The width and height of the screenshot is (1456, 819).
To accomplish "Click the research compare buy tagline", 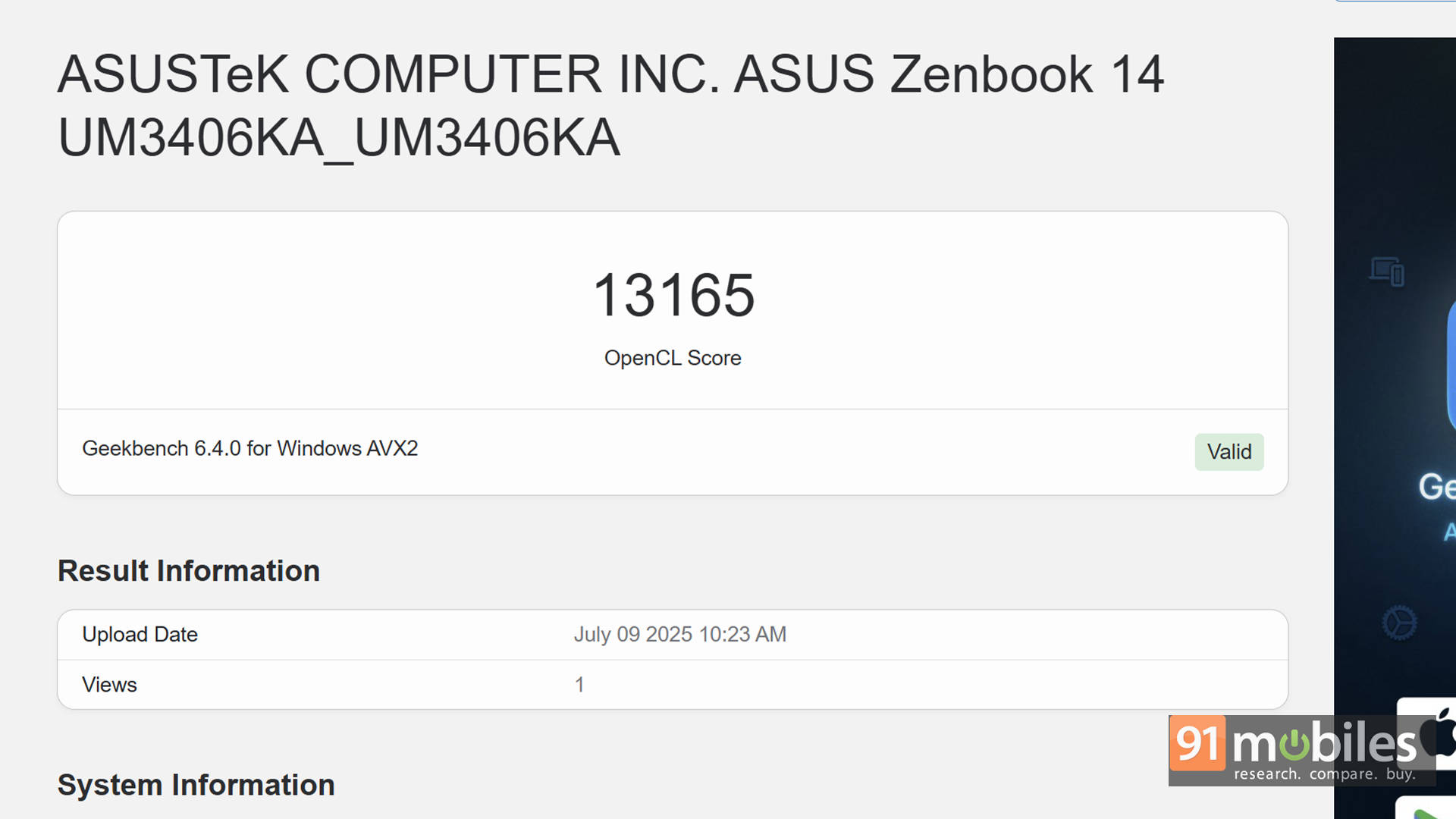I will tap(1324, 774).
